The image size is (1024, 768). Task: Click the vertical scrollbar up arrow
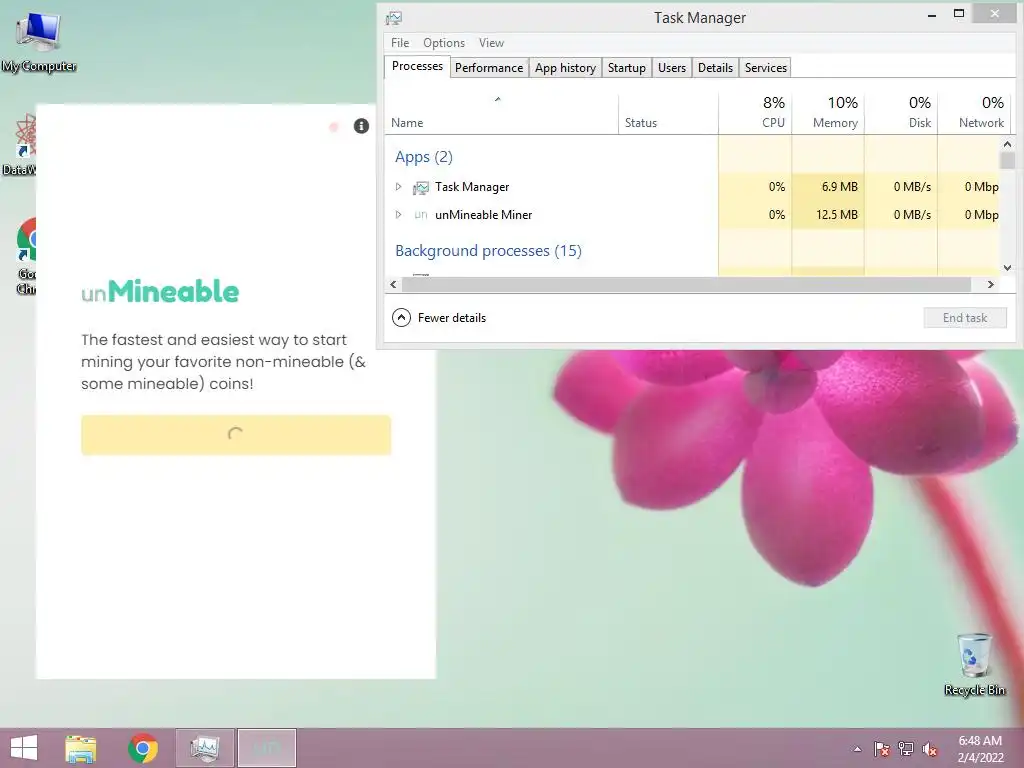pyautogui.click(x=1007, y=144)
